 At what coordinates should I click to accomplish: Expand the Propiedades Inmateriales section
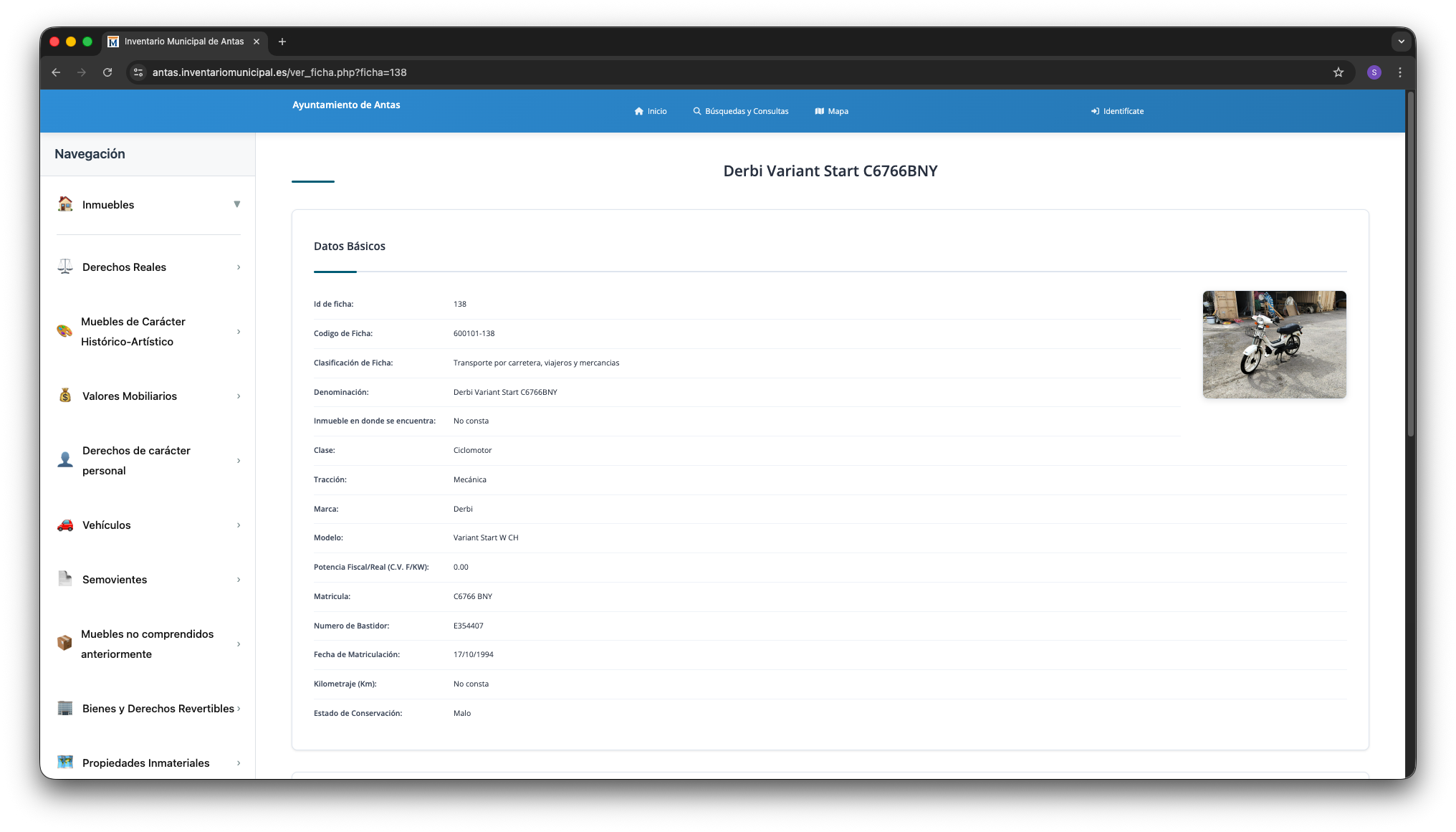[x=238, y=762]
